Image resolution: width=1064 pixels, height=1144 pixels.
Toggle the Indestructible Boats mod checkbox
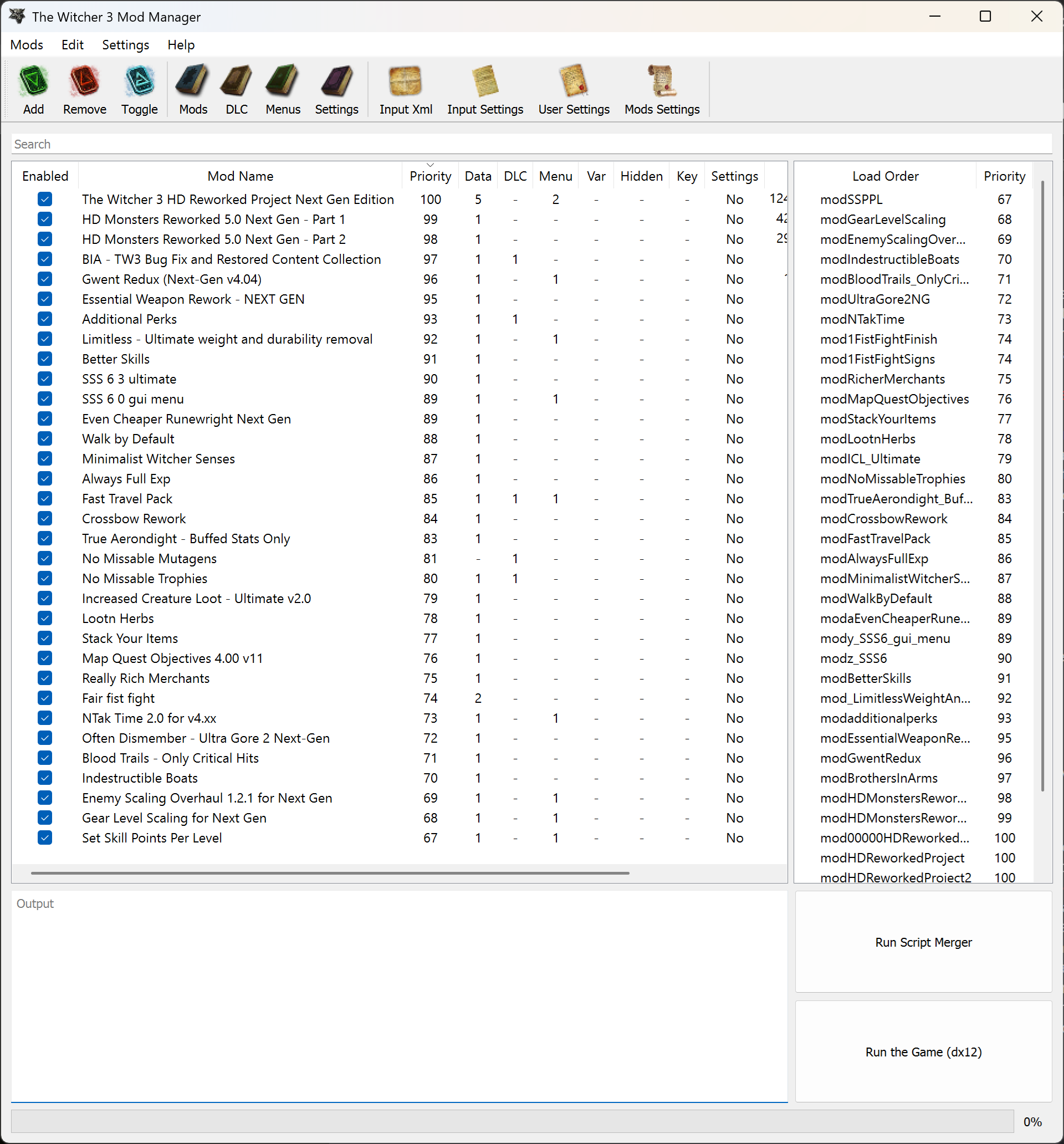click(44, 778)
